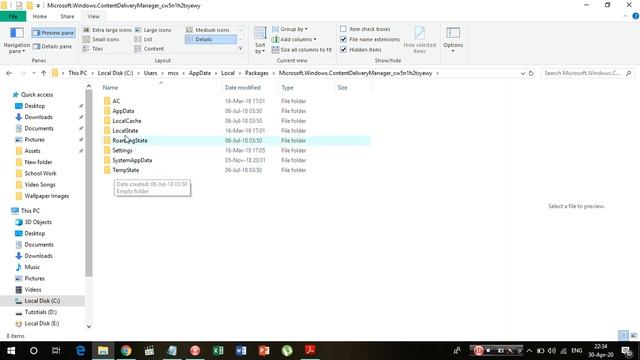This screenshot has width=640, height=360.
Task: Select the LocalCache folder
Action: (127, 121)
